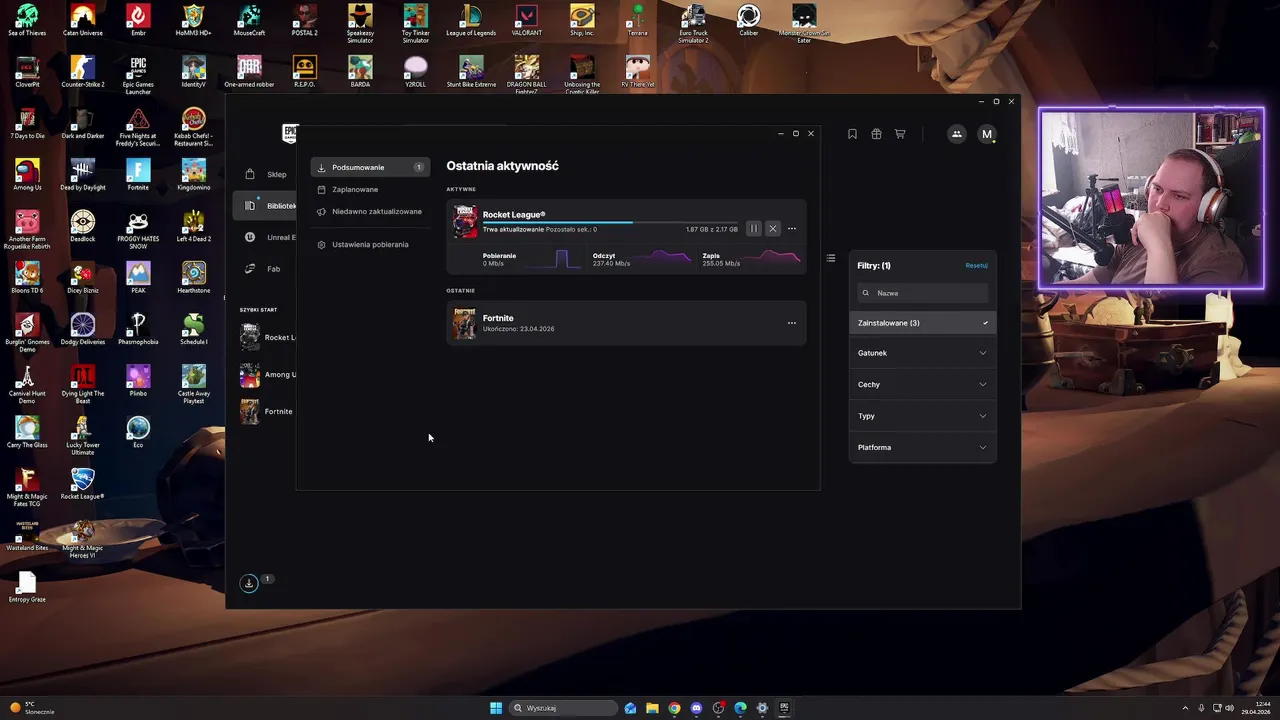The image size is (1280, 720).
Task: Select Podsumowanie in download manager
Action: (x=370, y=167)
